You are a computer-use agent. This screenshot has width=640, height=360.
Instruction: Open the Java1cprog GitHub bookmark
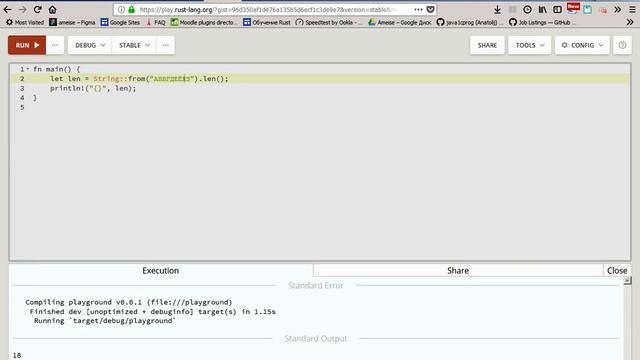(x=469, y=22)
